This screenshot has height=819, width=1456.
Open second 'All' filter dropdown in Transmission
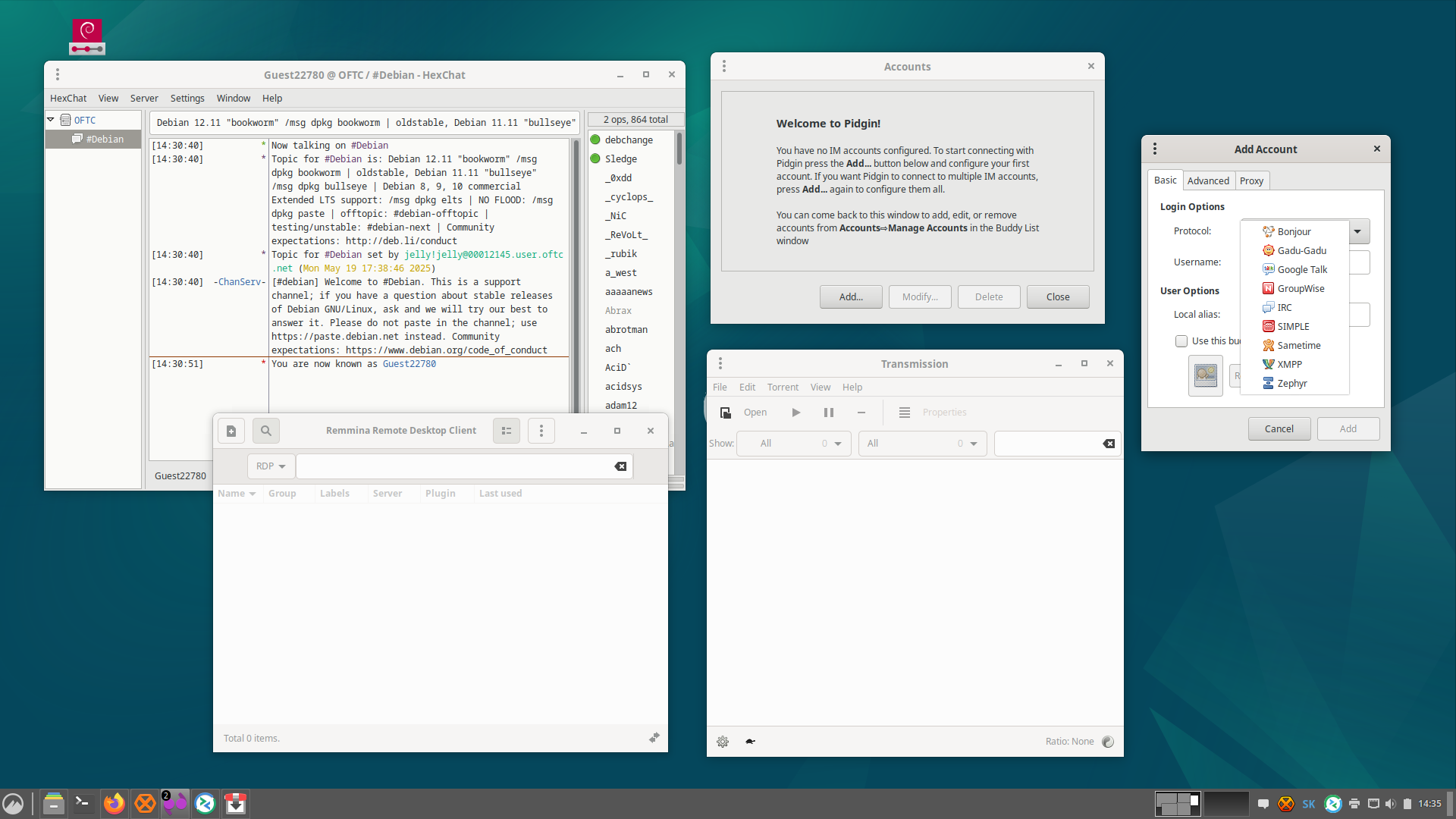tap(923, 444)
